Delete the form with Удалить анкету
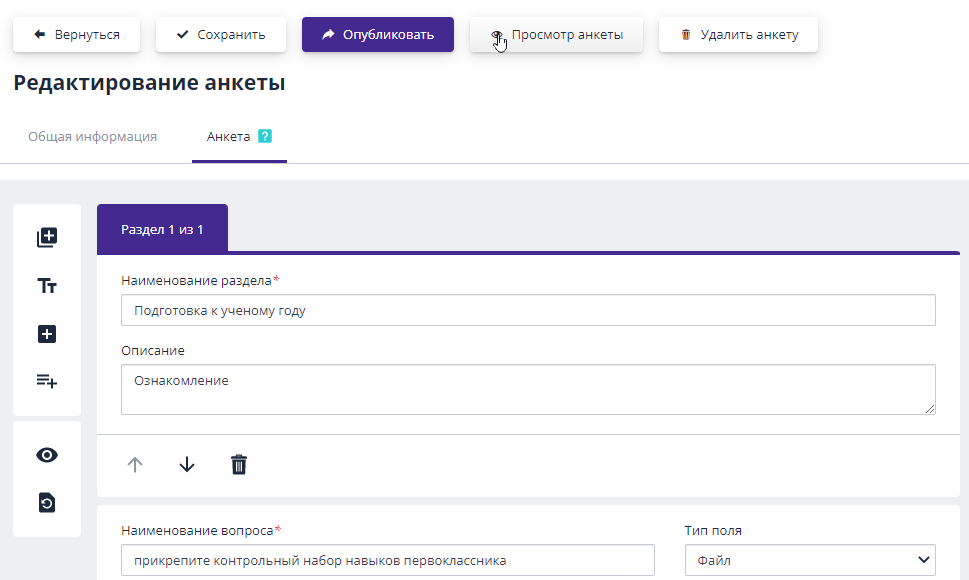Image resolution: width=969 pixels, height=580 pixels. [x=738, y=35]
